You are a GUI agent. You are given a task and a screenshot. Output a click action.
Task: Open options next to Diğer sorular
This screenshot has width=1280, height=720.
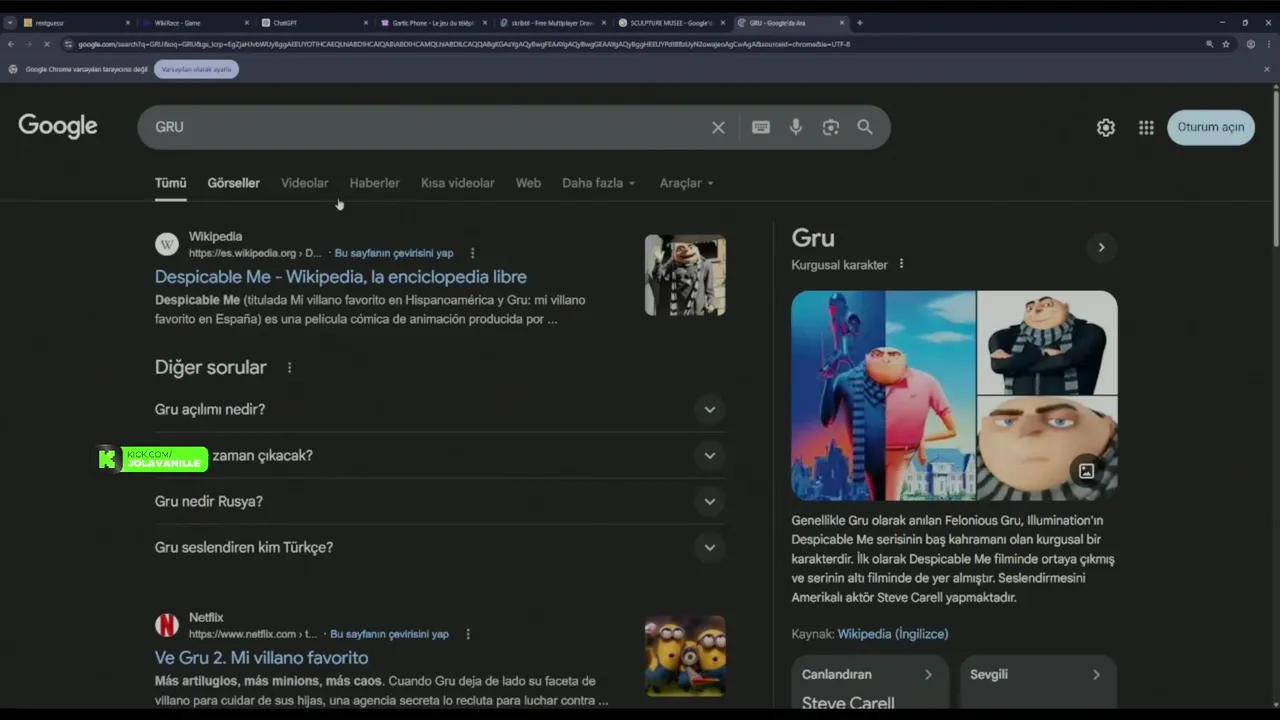click(x=290, y=368)
